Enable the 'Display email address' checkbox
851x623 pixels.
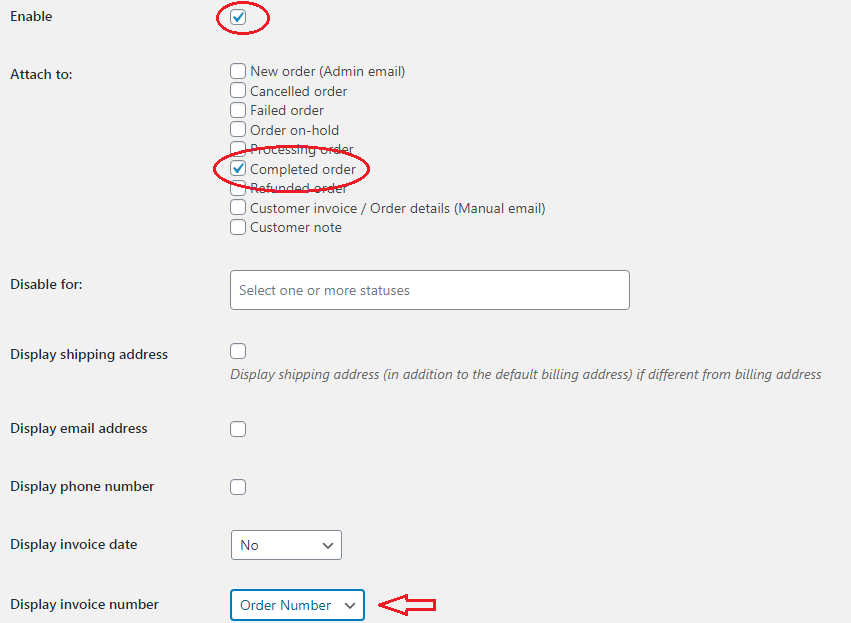[237, 428]
